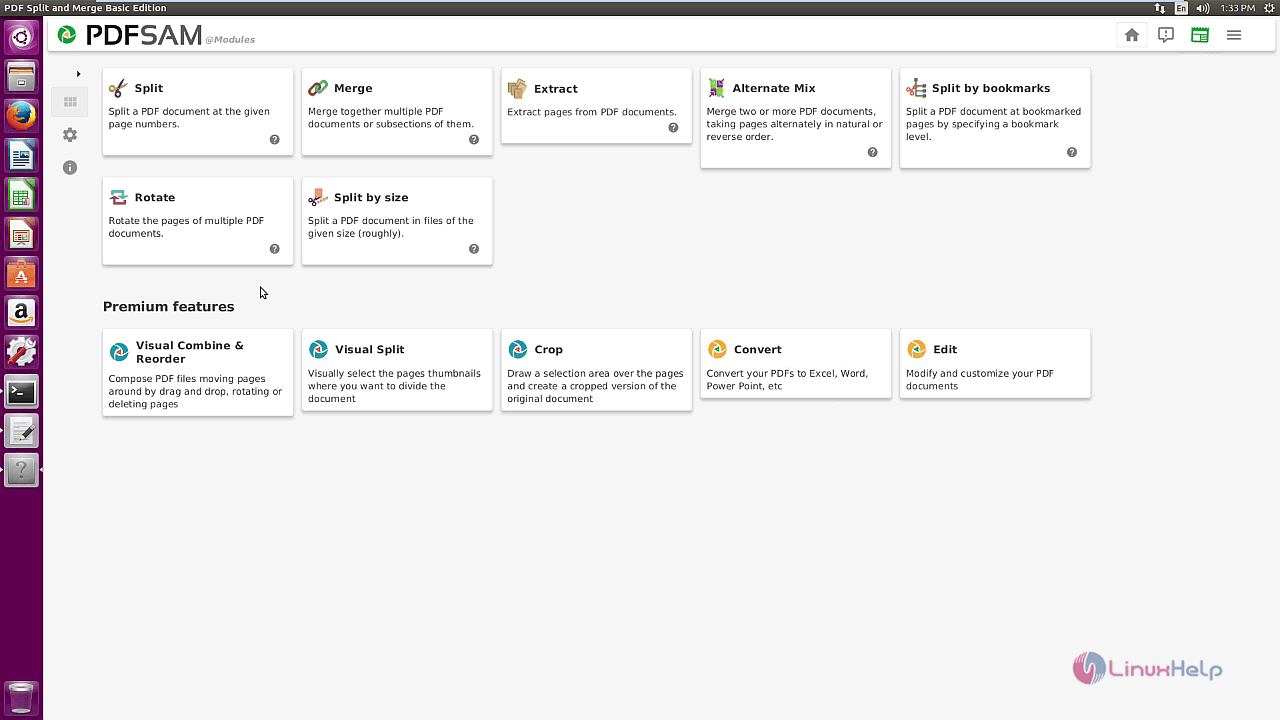Open the Split module title
Viewport: 1280px width, 720px height.
(149, 88)
